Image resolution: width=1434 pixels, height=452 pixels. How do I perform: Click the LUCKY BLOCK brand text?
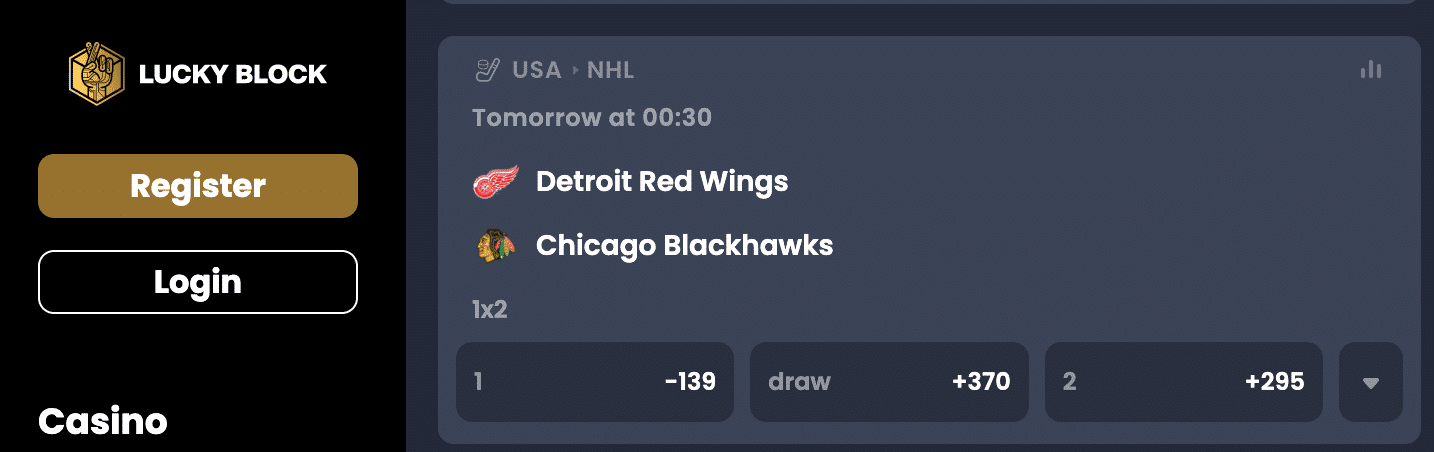pyautogui.click(x=233, y=74)
